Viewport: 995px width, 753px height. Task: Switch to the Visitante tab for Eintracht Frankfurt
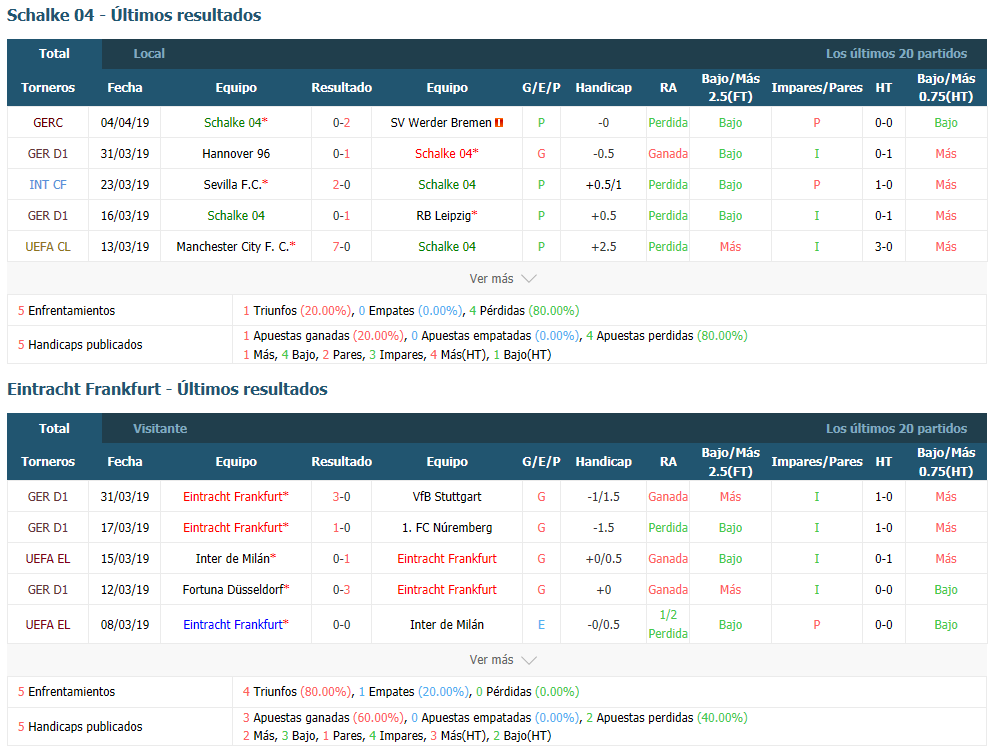click(160, 429)
